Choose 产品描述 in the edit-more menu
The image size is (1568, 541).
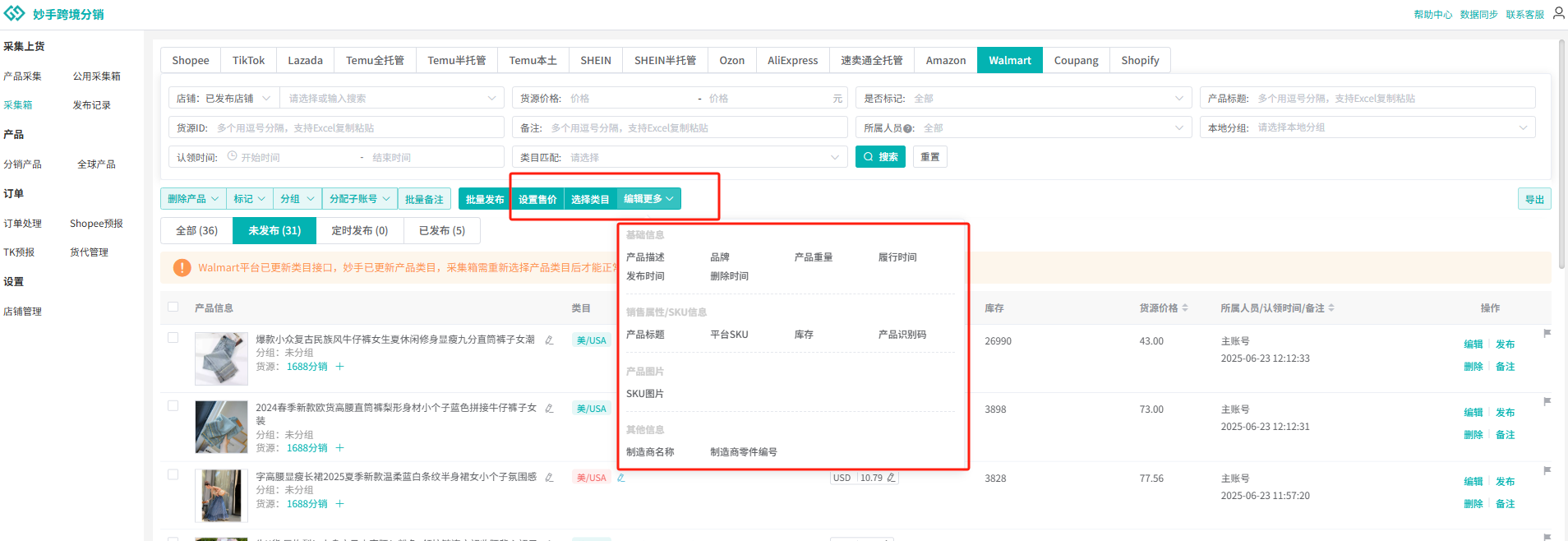[645, 257]
